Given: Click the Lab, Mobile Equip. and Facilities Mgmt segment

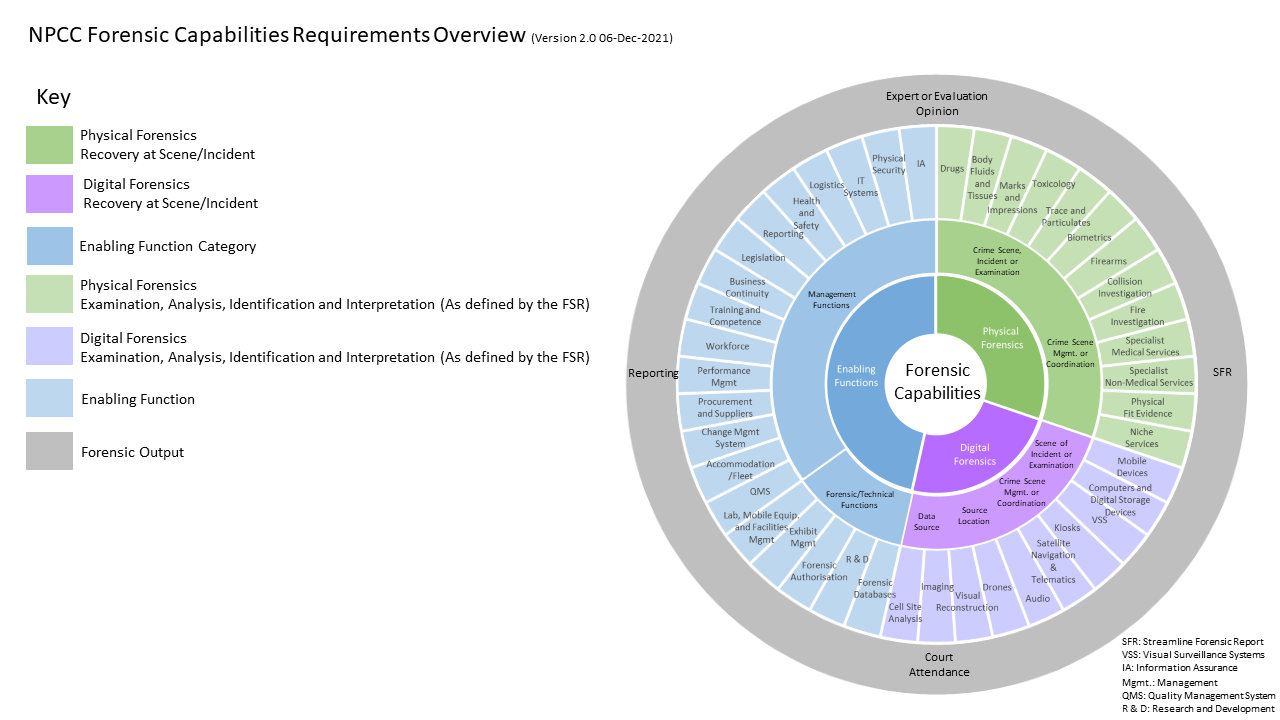Looking at the screenshot, I should 762,527.
